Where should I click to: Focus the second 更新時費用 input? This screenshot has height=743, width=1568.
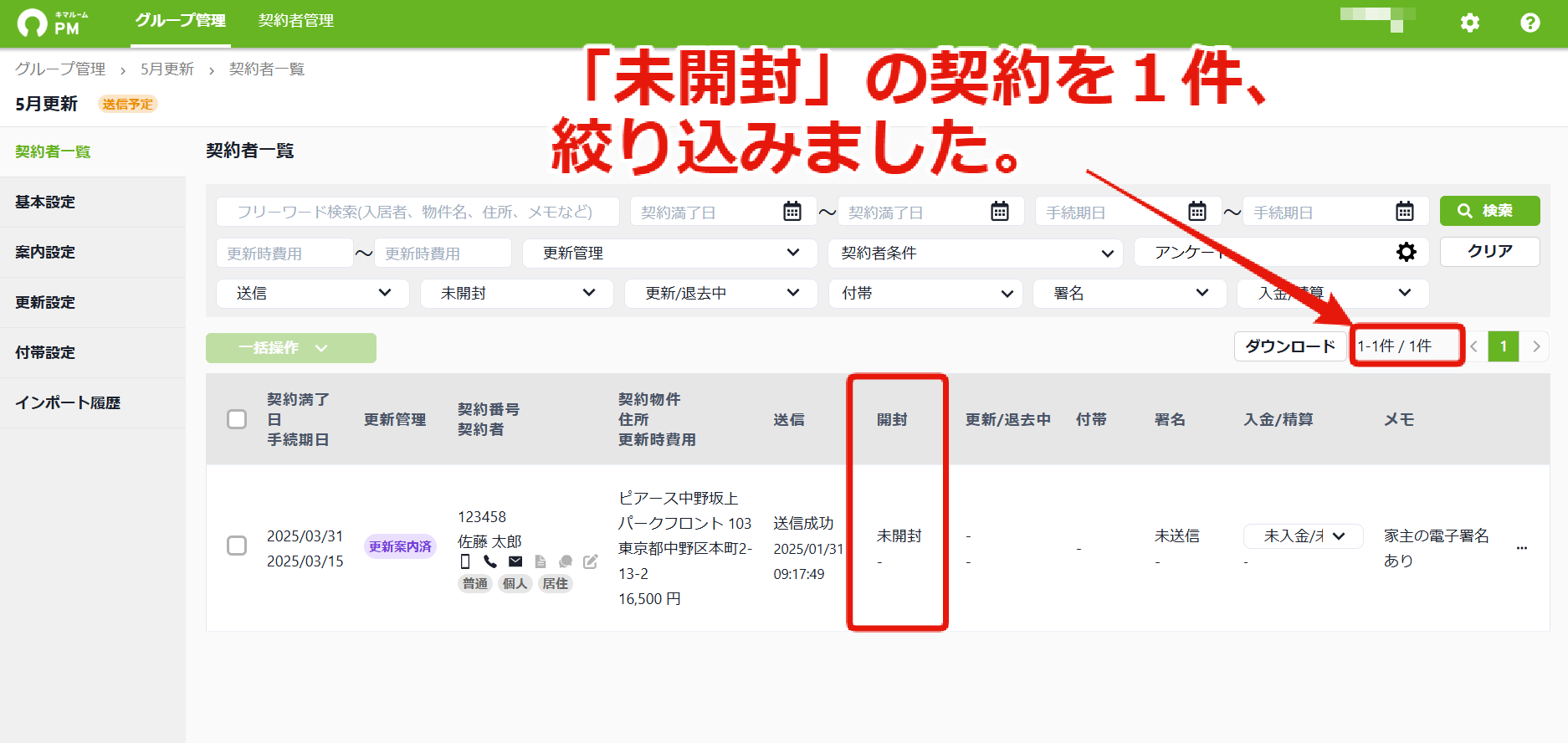(443, 253)
